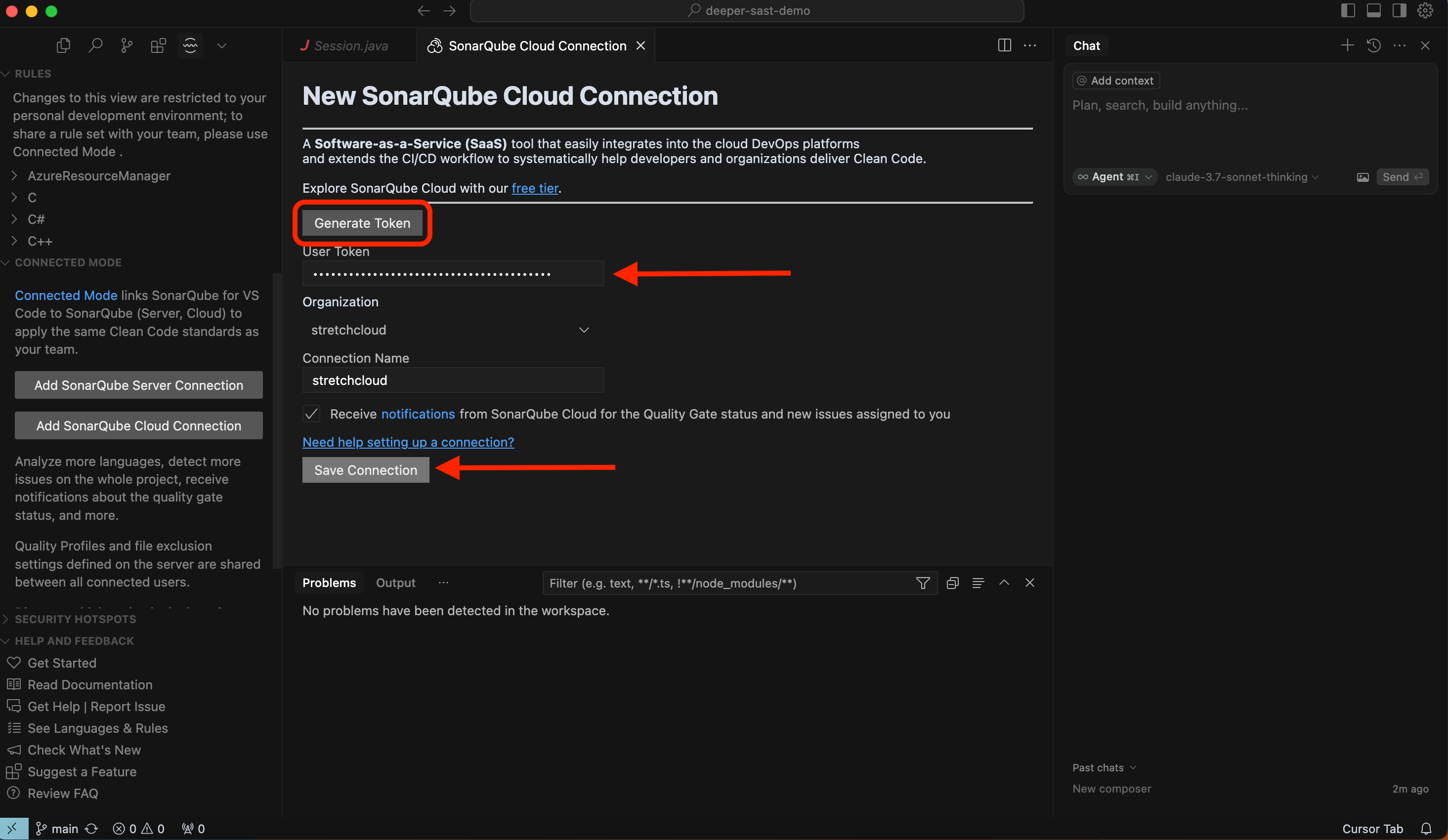This screenshot has height=840, width=1448.
Task: Open chat history clock icon
Action: [x=1373, y=45]
